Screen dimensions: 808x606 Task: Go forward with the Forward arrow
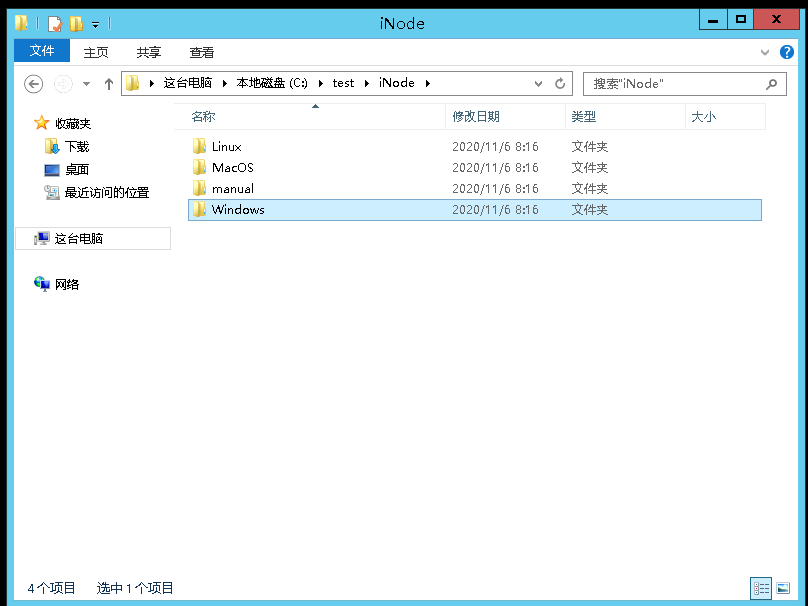[x=63, y=84]
